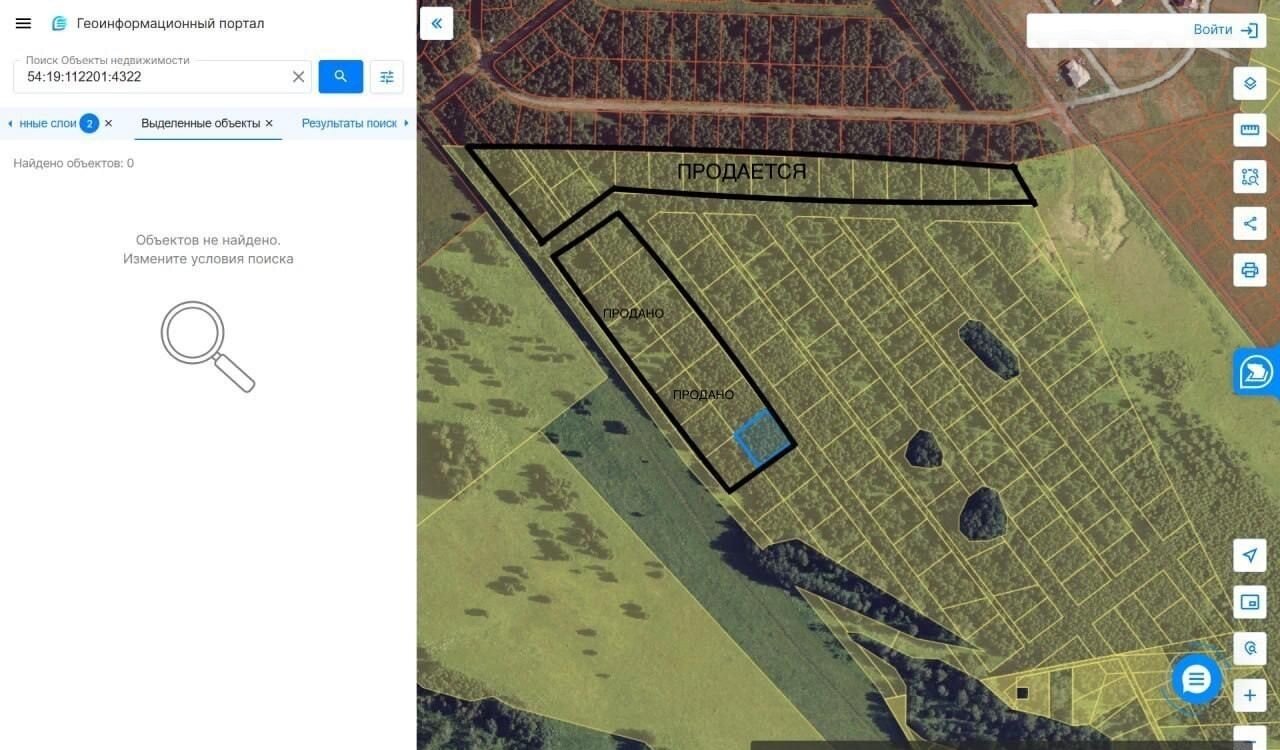Collapse the side panel with double chevron
The height and width of the screenshot is (750, 1280).
[x=437, y=23]
